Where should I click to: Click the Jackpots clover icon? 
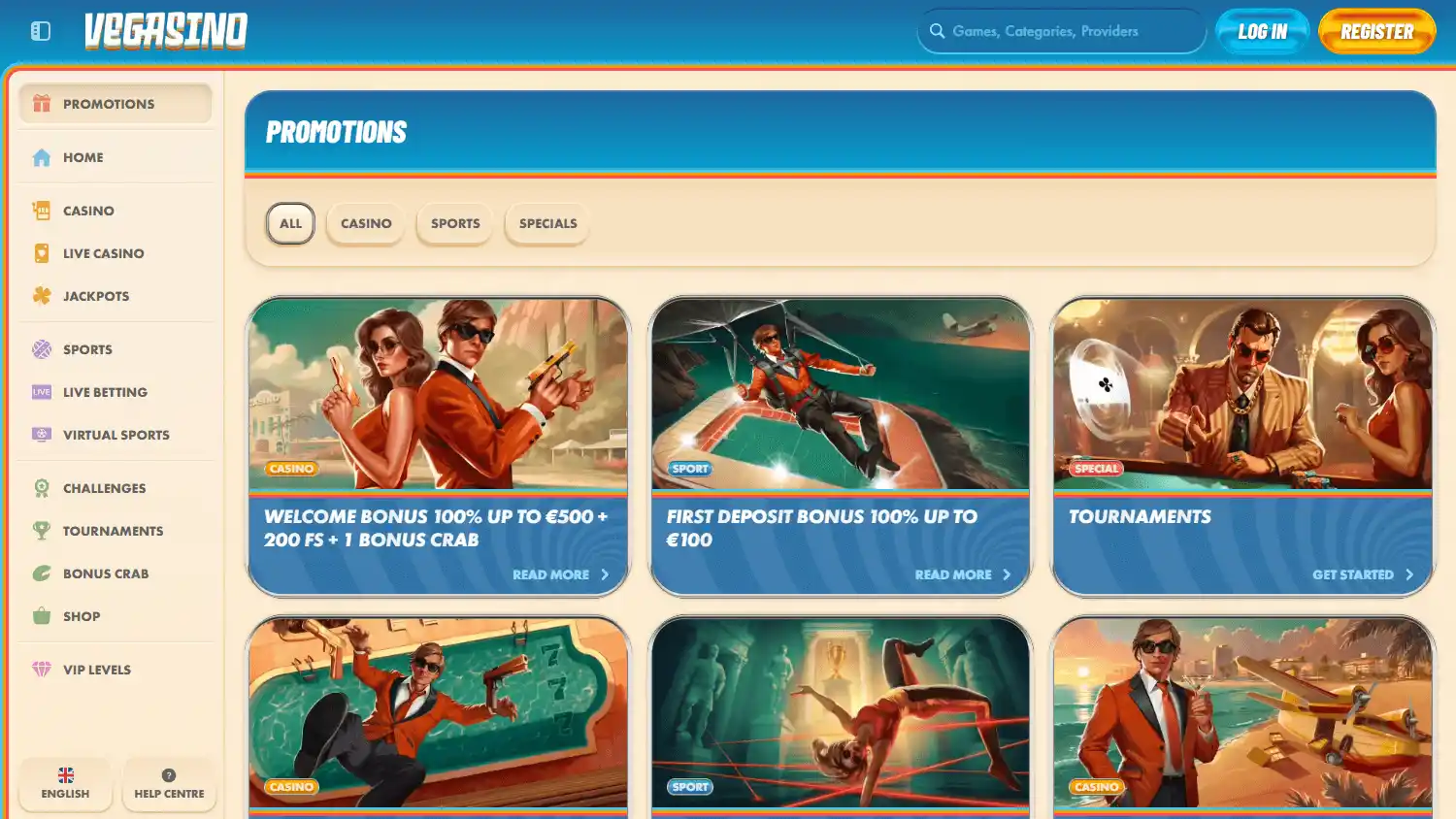click(42, 296)
